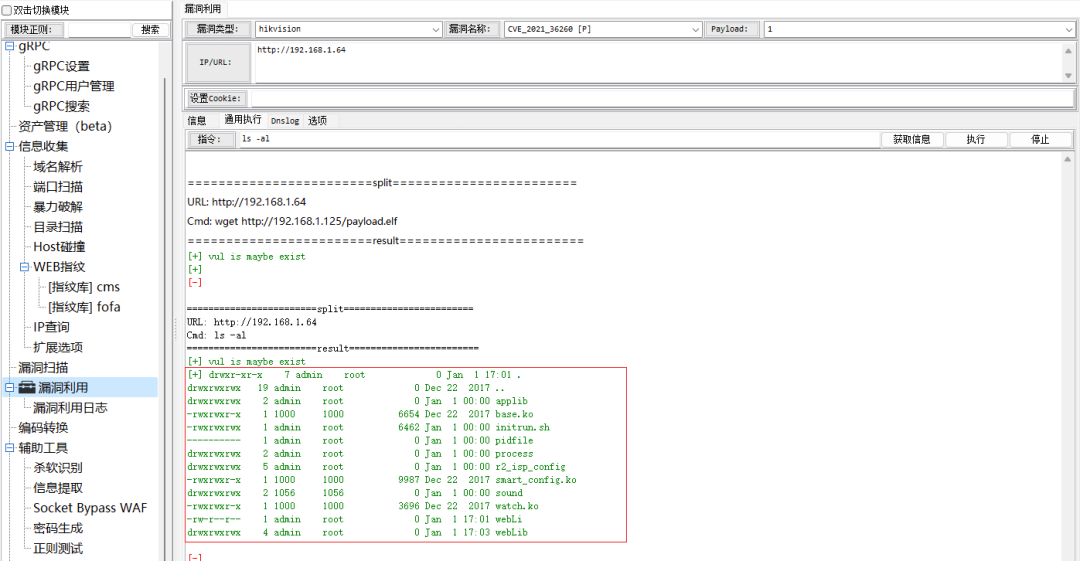Click the 执行 button
The image size is (1080, 561).
pyautogui.click(x=976, y=139)
